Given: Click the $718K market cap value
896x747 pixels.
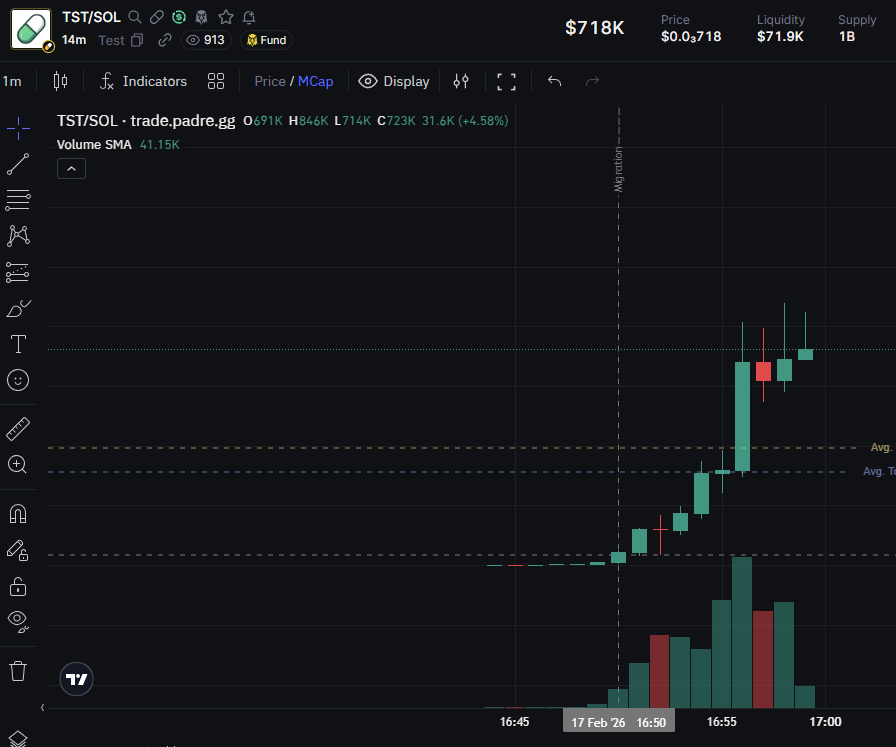Looking at the screenshot, I should [x=594, y=27].
